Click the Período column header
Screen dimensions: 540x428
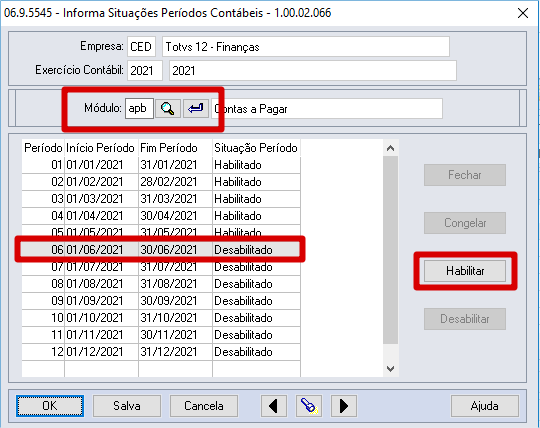pyautogui.click(x=43, y=148)
